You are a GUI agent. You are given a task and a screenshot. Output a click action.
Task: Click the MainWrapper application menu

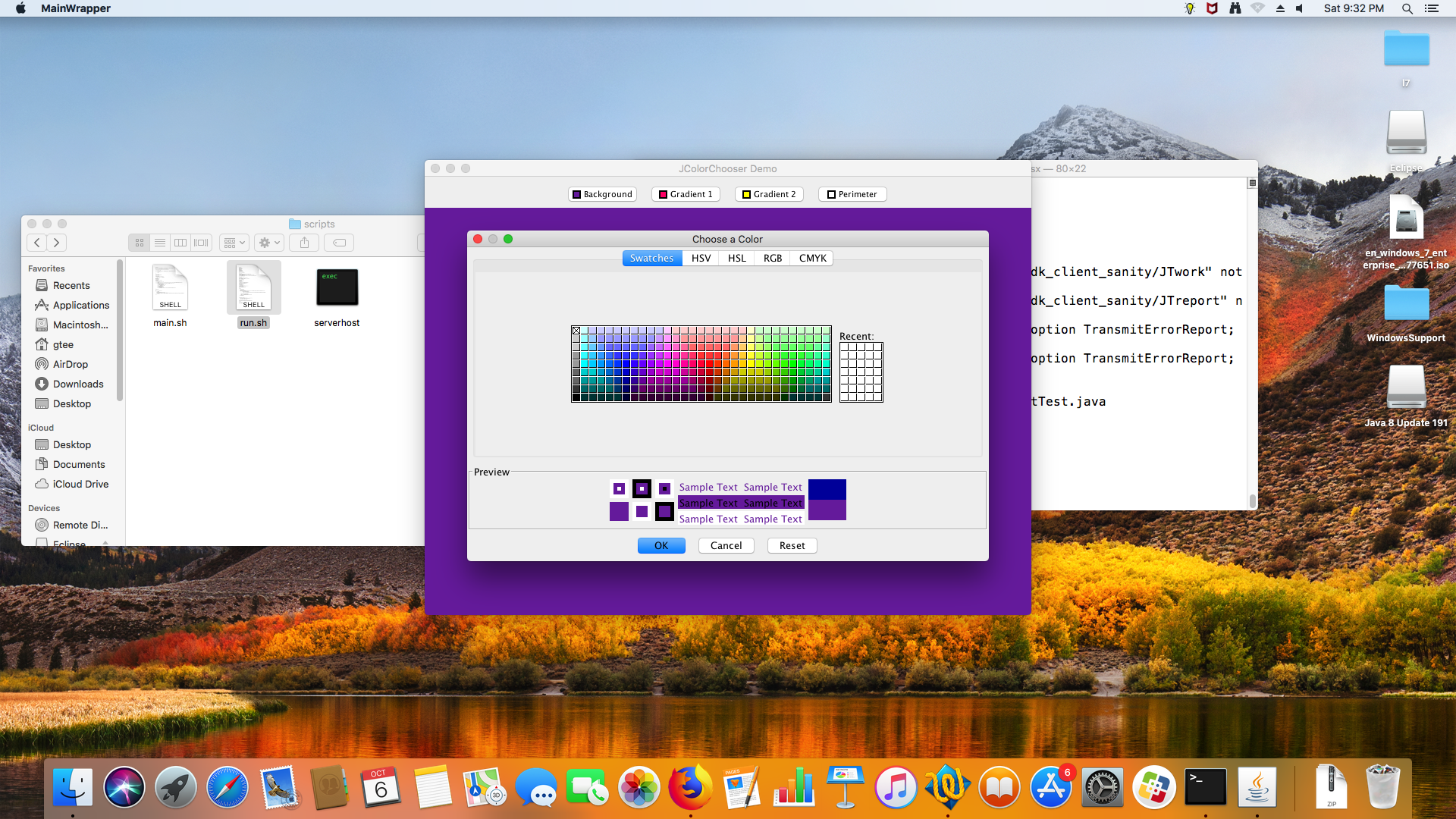coord(75,8)
